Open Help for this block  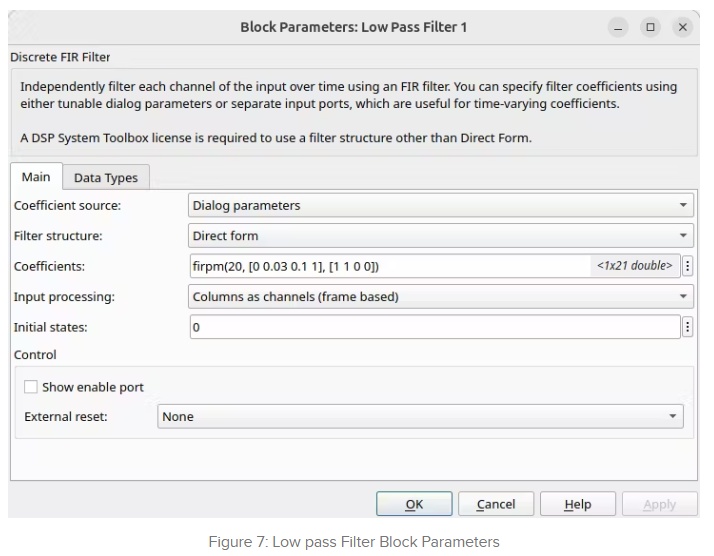tap(577, 505)
